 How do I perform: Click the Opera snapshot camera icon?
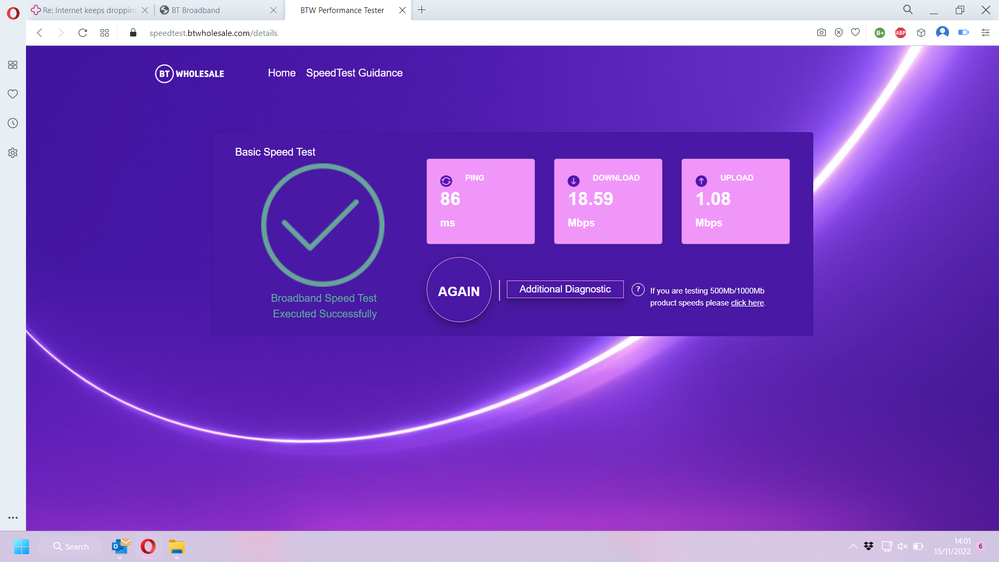(x=821, y=33)
